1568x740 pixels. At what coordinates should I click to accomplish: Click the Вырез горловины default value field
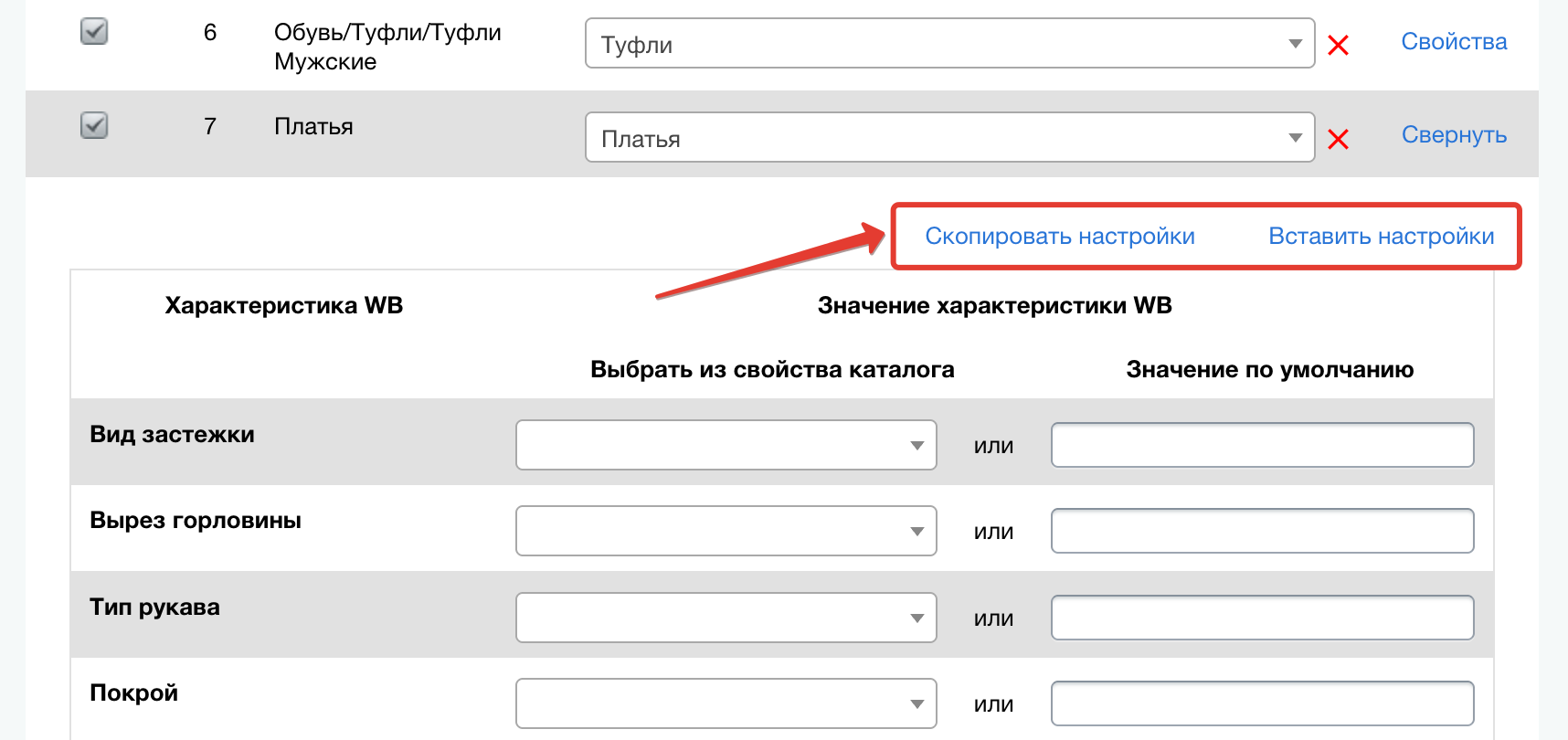(1262, 531)
